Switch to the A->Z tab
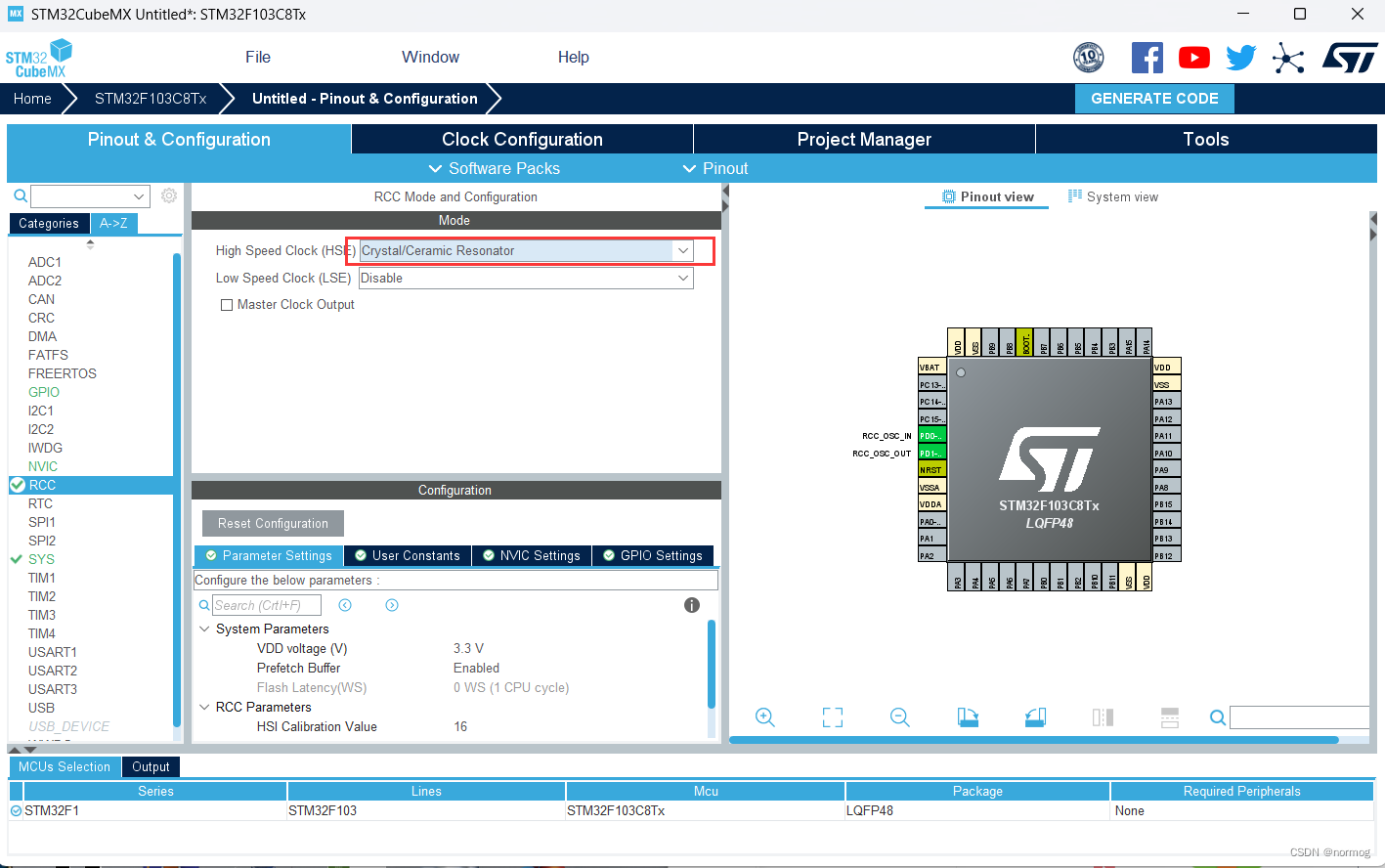 point(113,223)
